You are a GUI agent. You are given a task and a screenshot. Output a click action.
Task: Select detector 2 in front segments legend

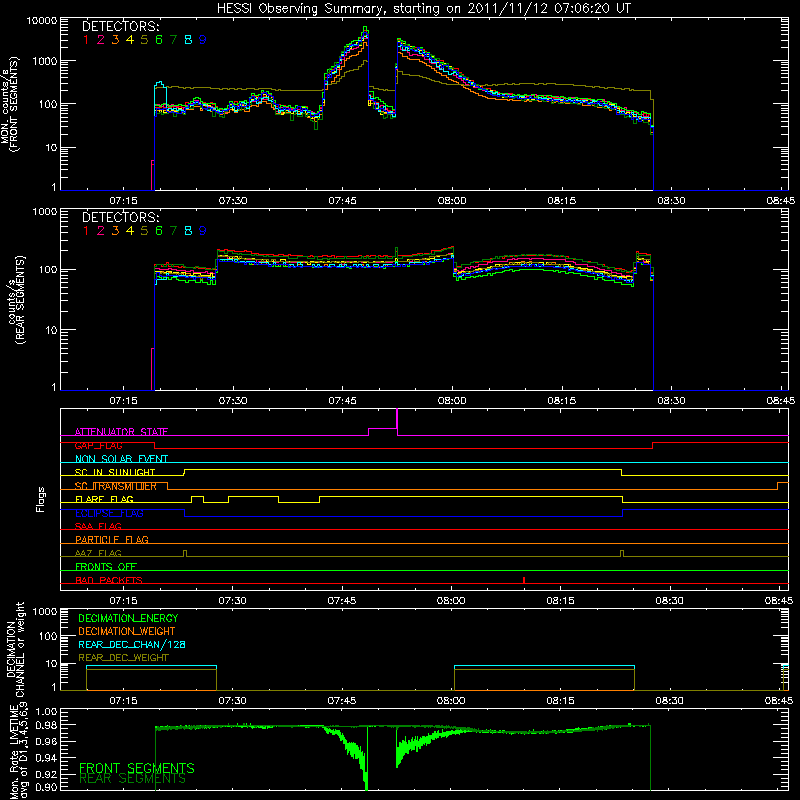click(x=101, y=40)
